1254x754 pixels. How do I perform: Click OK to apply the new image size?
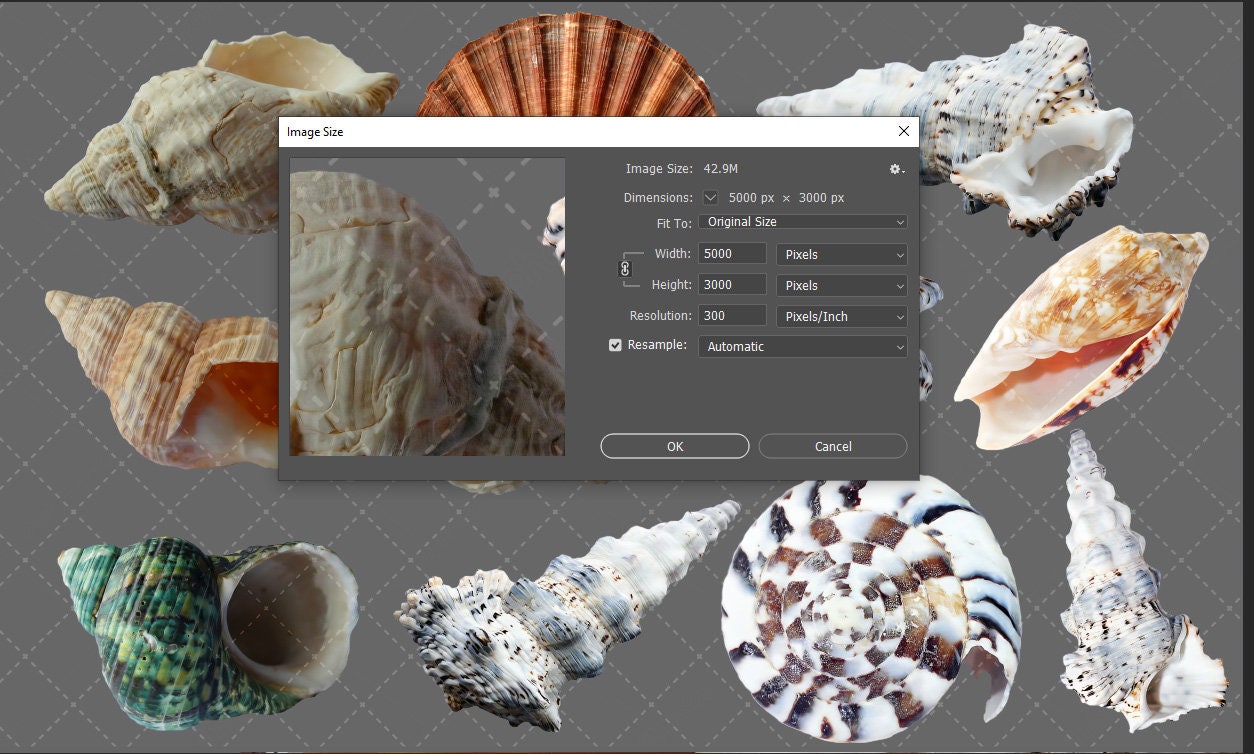[x=674, y=446]
